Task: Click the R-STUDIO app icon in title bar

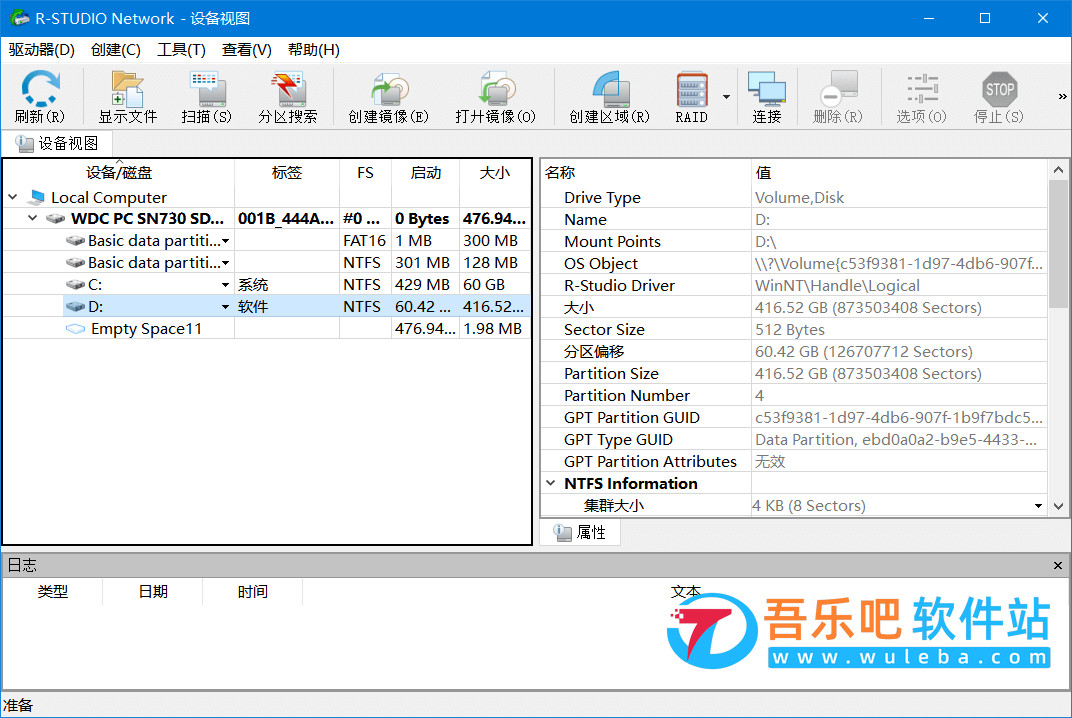Action: pos(18,18)
